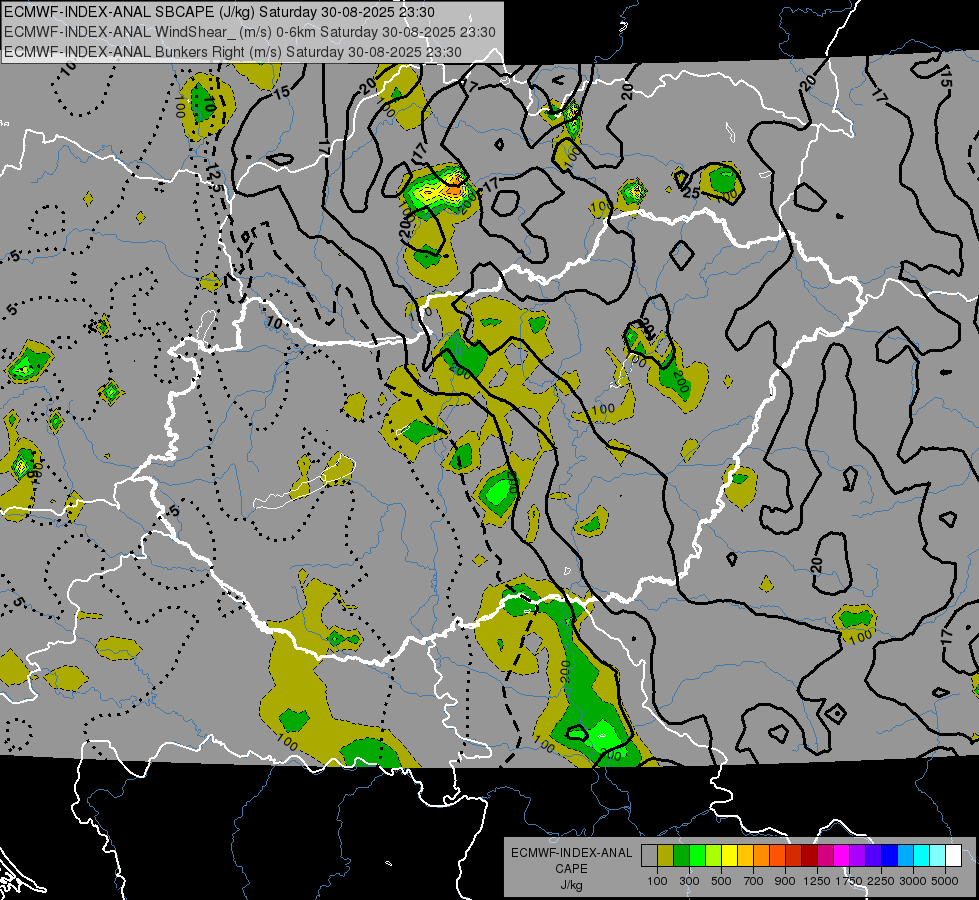Select the purple swatch right of 1750
The image size is (979, 900).
[857, 856]
